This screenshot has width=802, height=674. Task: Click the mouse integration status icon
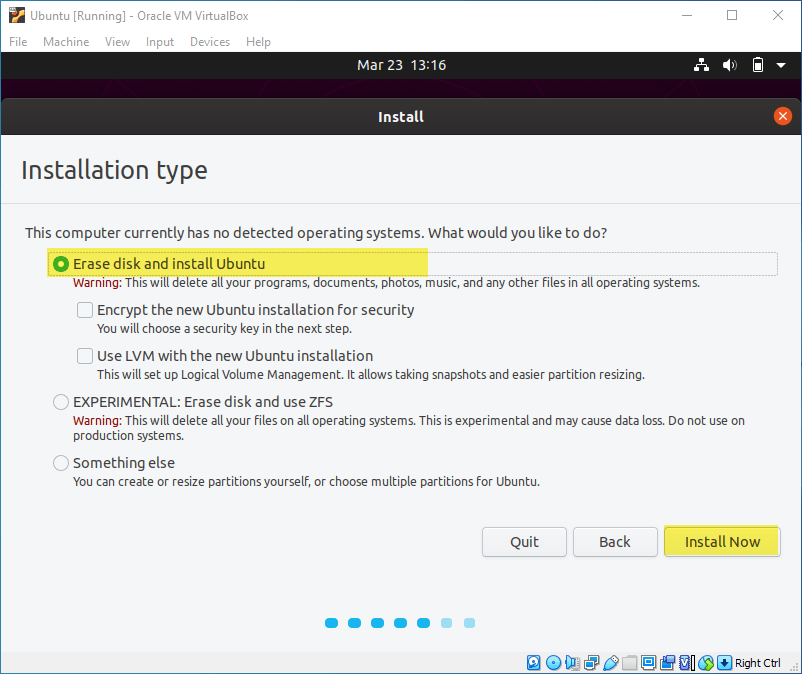706,663
